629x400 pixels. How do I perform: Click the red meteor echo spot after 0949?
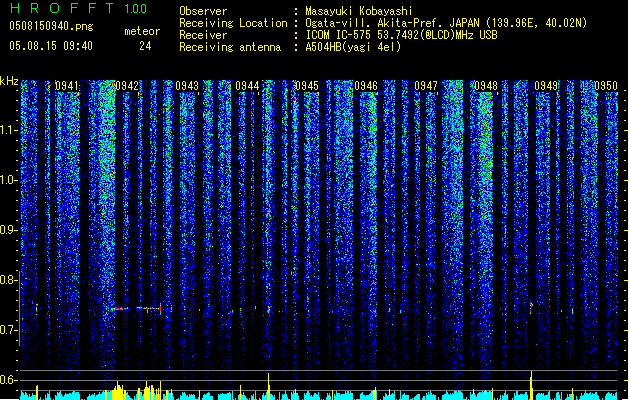click(531, 307)
